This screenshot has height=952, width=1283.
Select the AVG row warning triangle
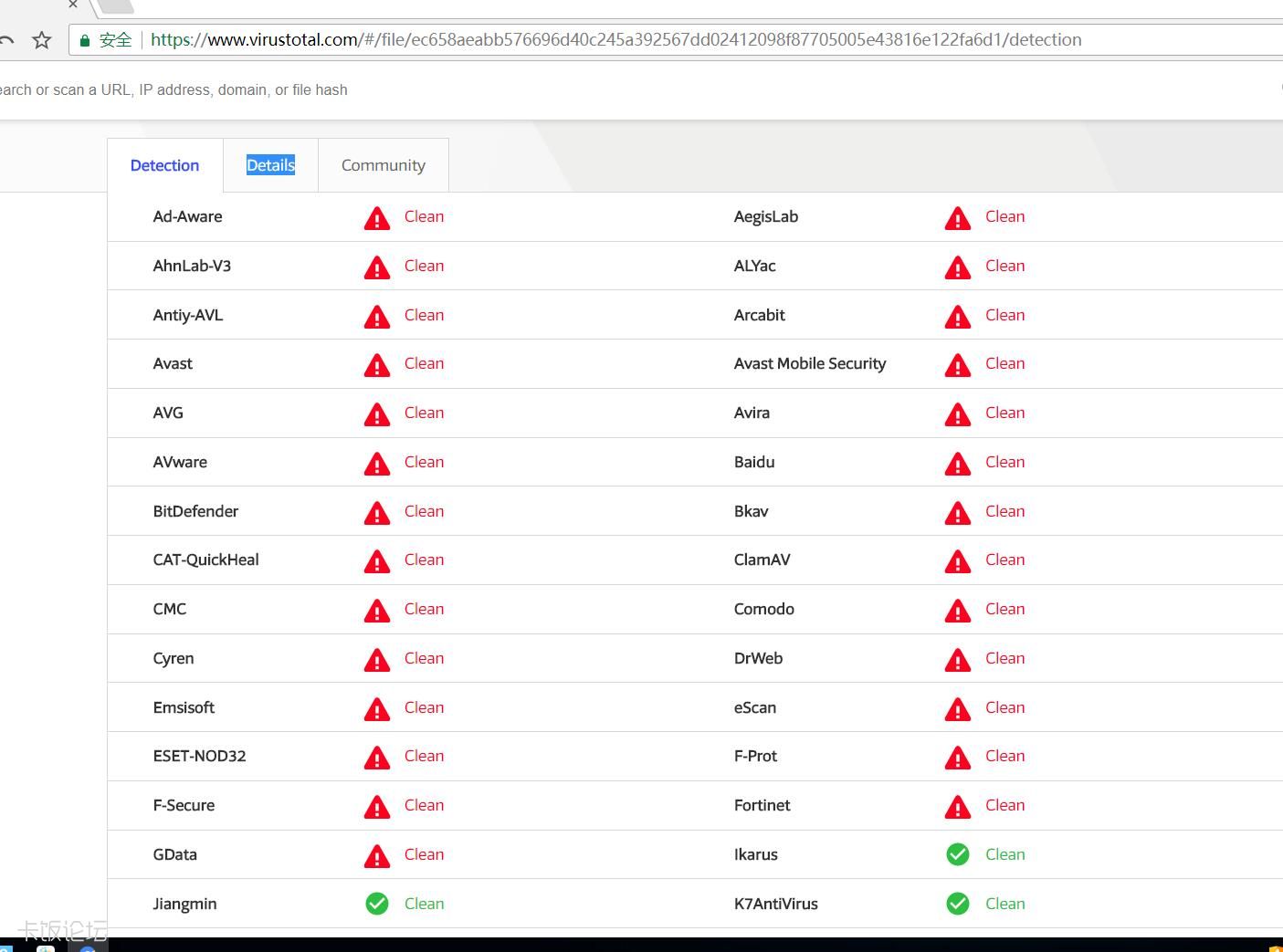point(377,414)
